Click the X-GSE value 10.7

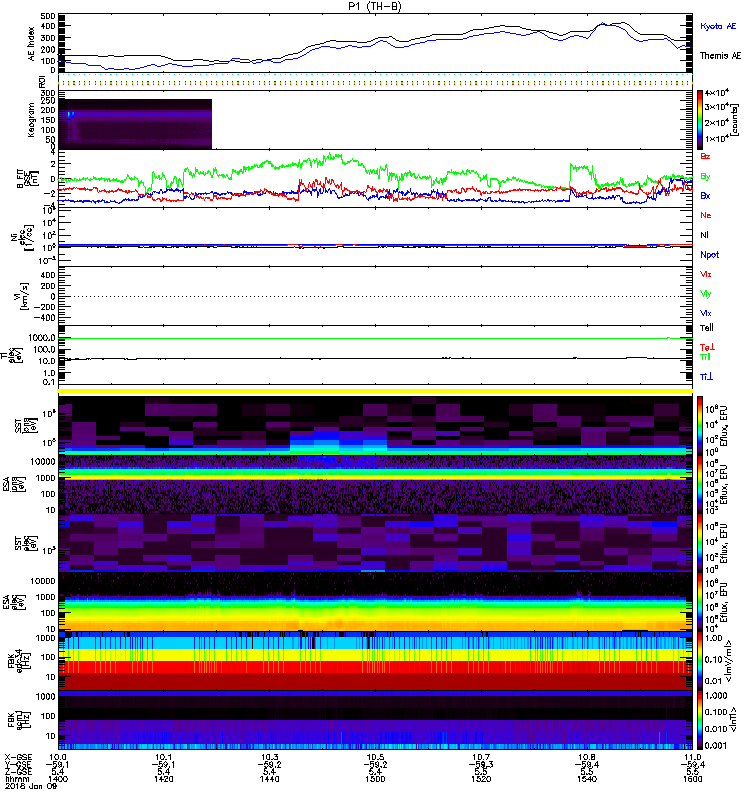pyautogui.click(x=481, y=757)
